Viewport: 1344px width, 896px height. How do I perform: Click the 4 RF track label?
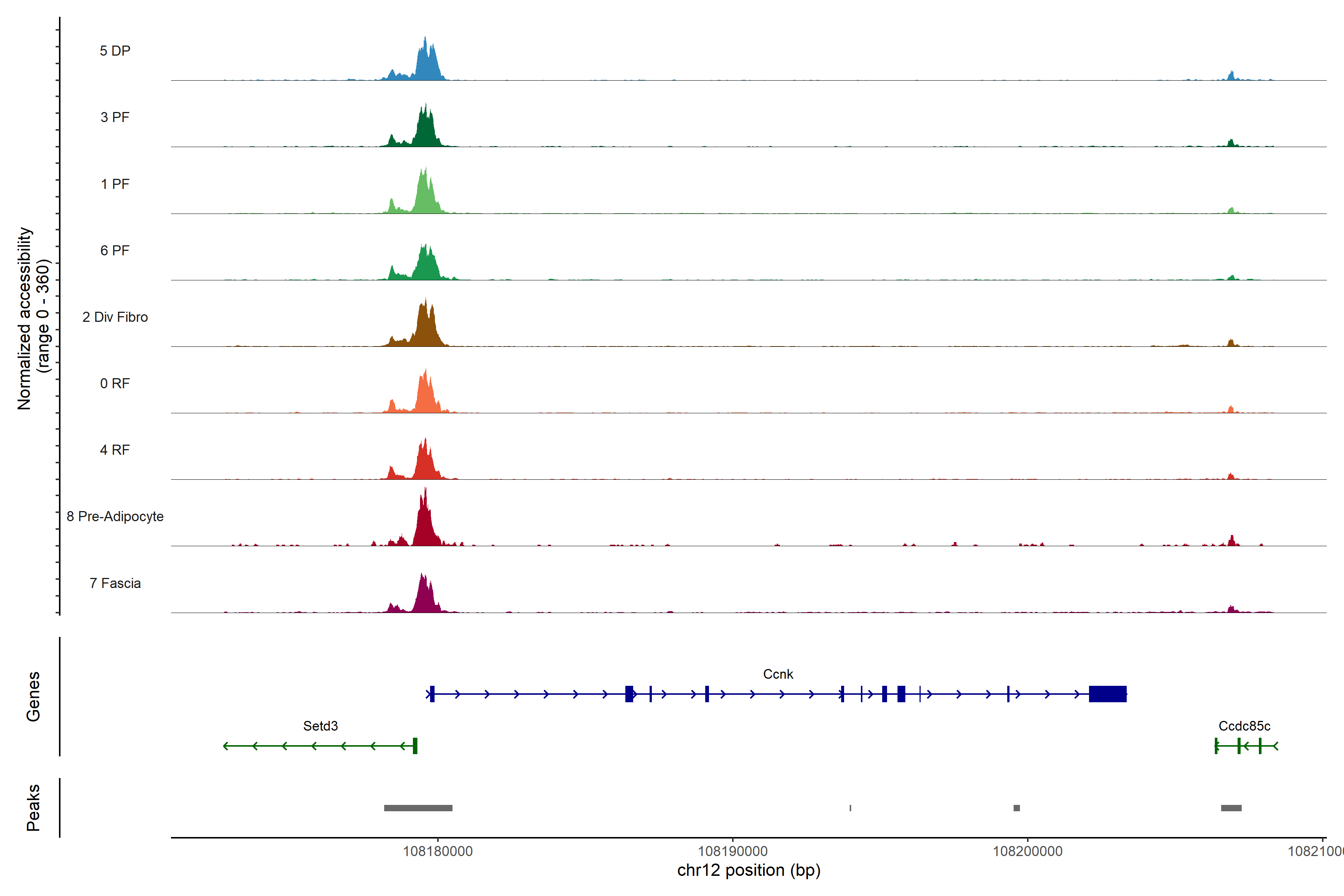coord(115,450)
